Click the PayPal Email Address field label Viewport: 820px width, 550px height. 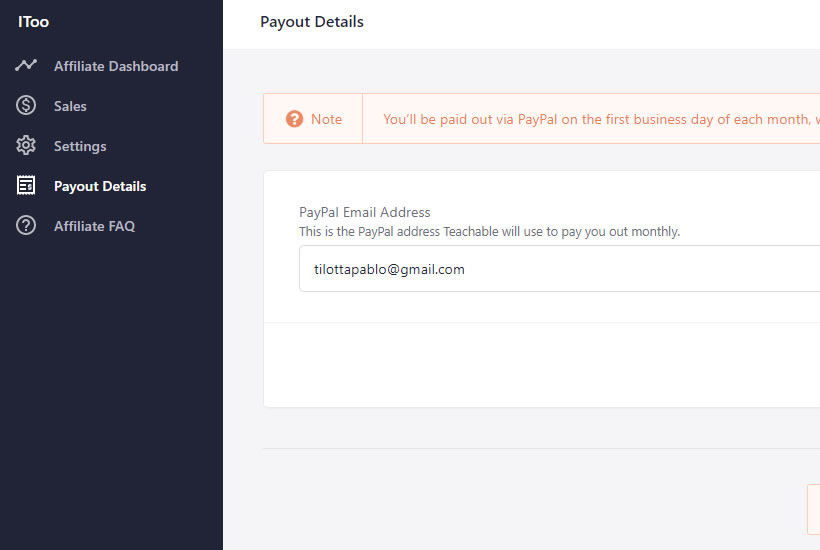(365, 212)
